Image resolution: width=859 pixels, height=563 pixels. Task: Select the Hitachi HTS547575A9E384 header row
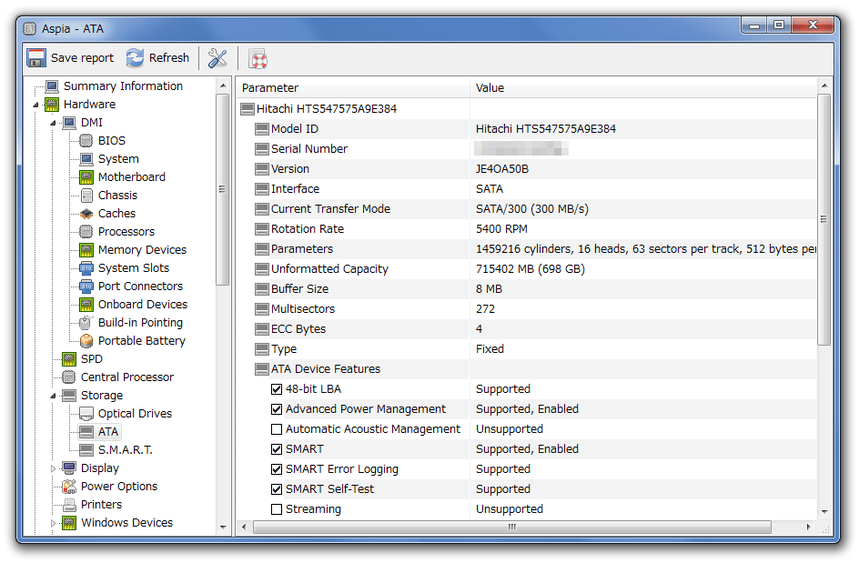527,109
